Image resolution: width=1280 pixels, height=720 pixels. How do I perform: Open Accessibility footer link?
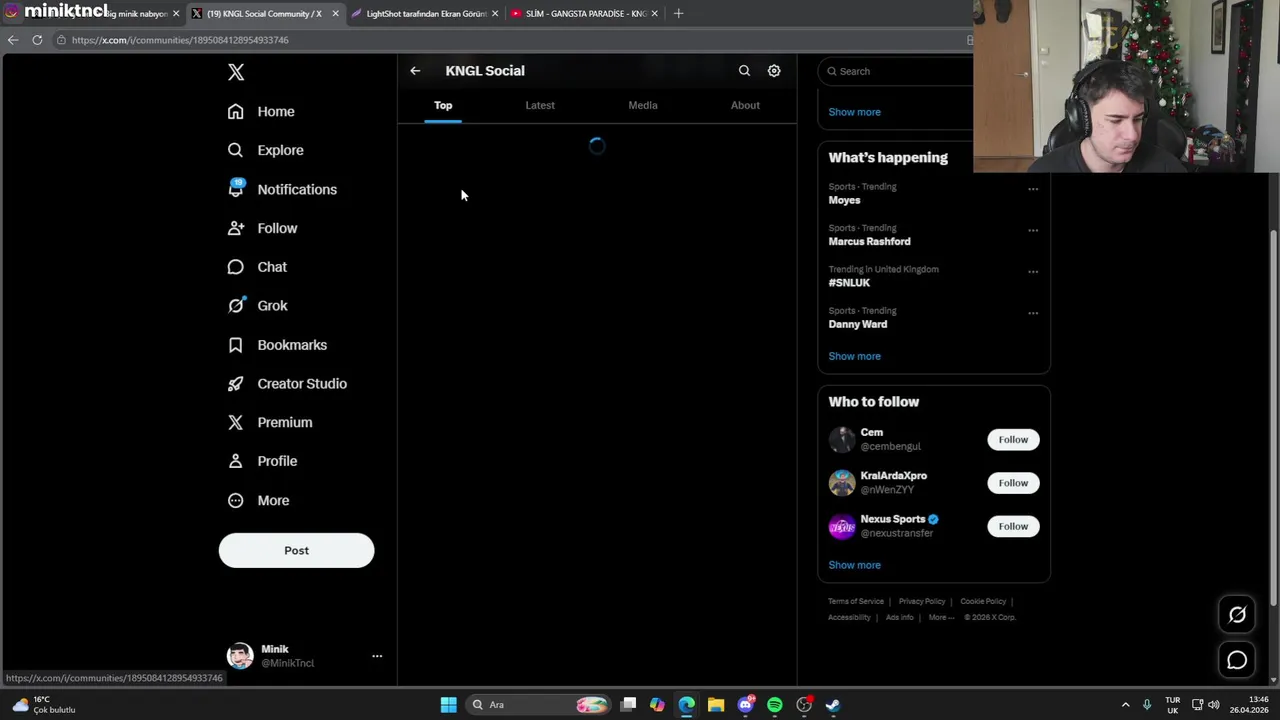click(x=849, y=617)
